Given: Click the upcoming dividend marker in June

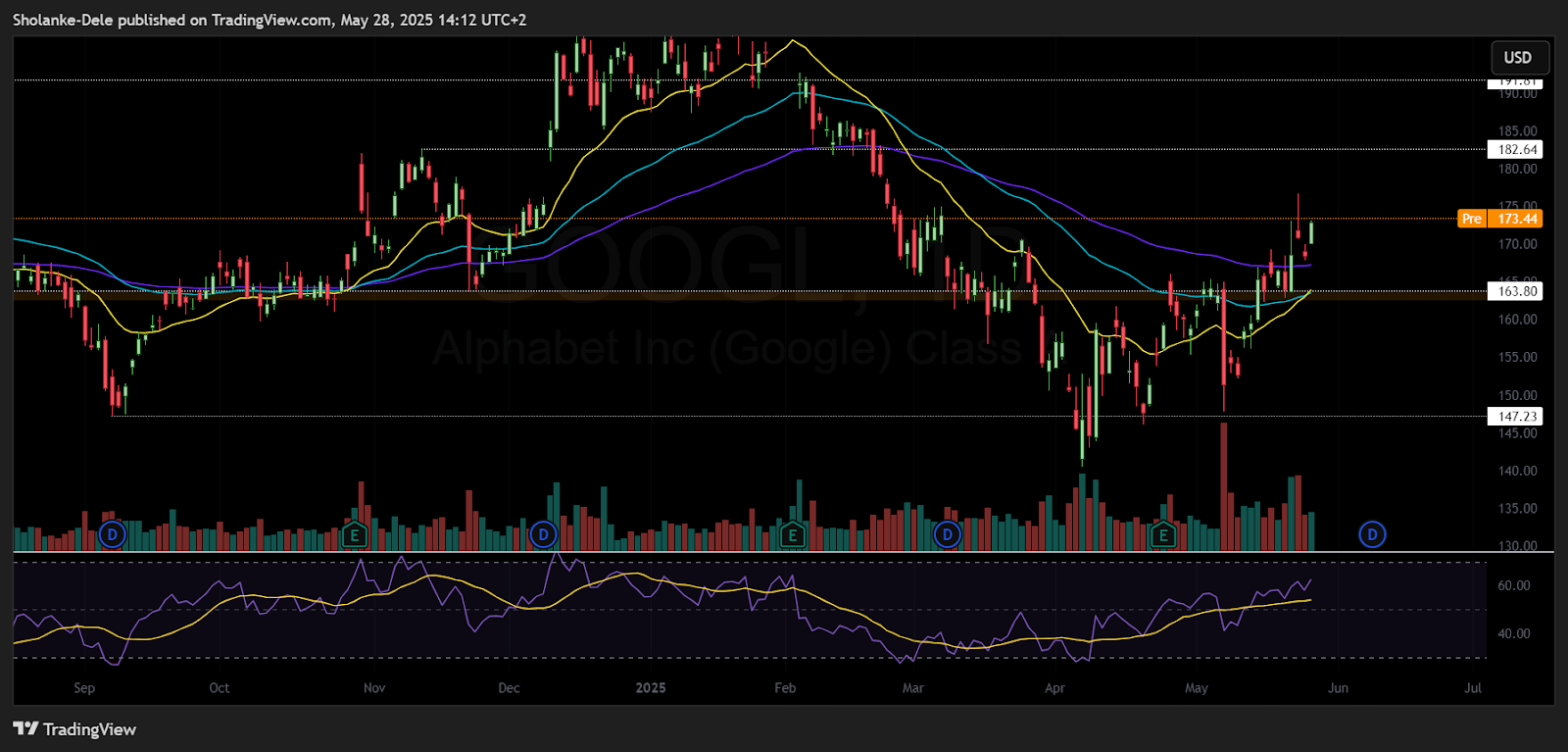Looking at the screenshot, I should (1372, 534).
